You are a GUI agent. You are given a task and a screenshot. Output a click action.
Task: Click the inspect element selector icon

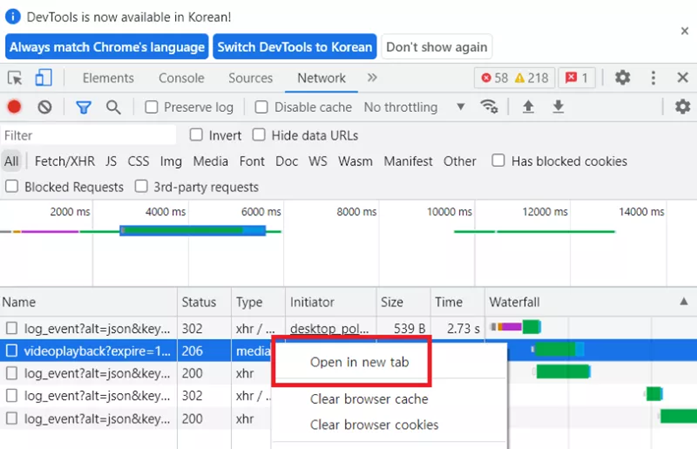(x=15, y=78)
